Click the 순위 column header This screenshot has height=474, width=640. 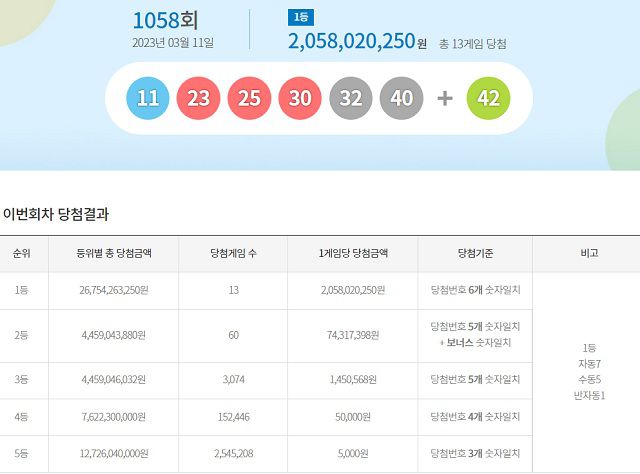click(x=22, y=254)
